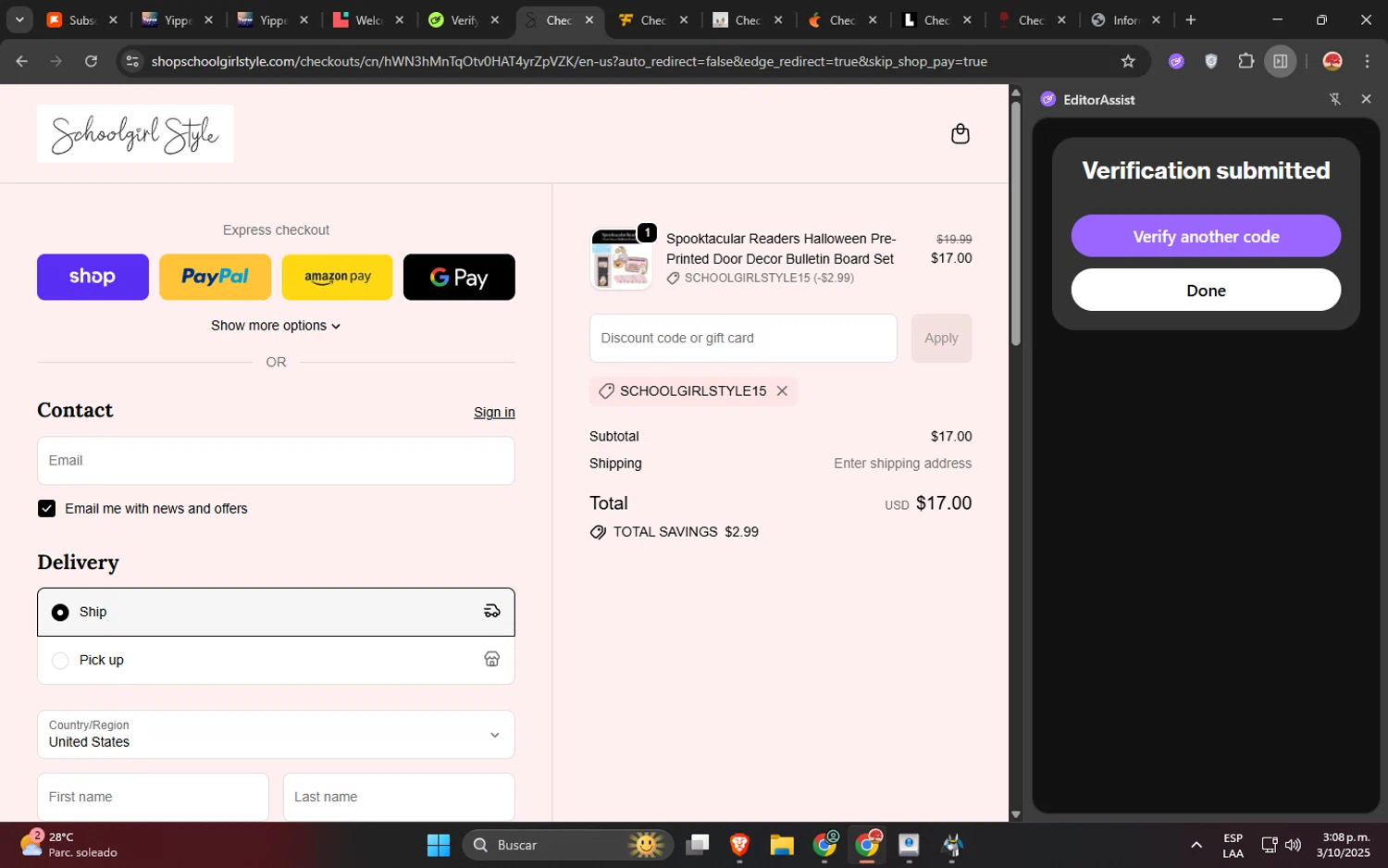Click the Apply discount button
Image resolution: width=1388 pixels, height=868 pixels.
point(941,338)
